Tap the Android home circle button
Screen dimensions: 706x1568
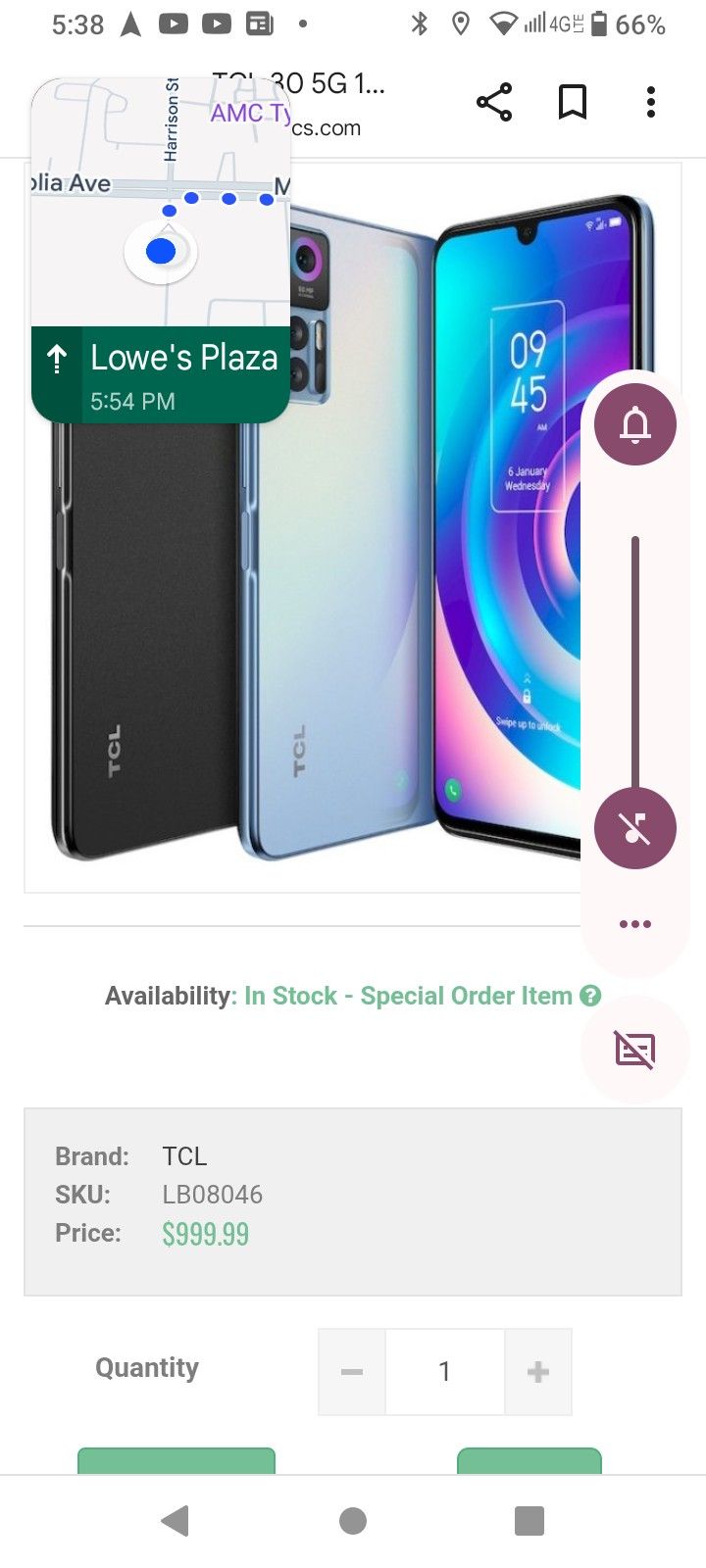(353, 1521)
